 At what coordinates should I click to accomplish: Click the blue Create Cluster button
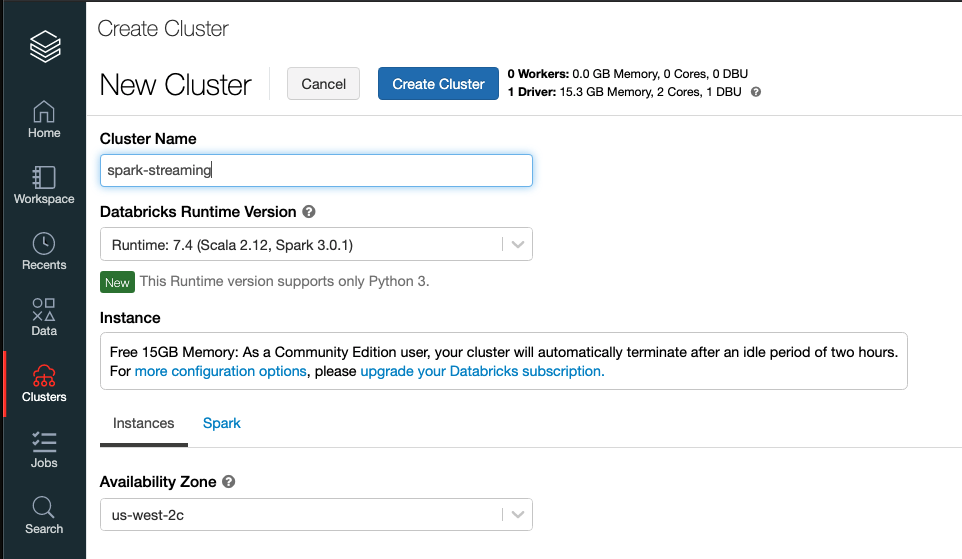click(x=438, y=84)
